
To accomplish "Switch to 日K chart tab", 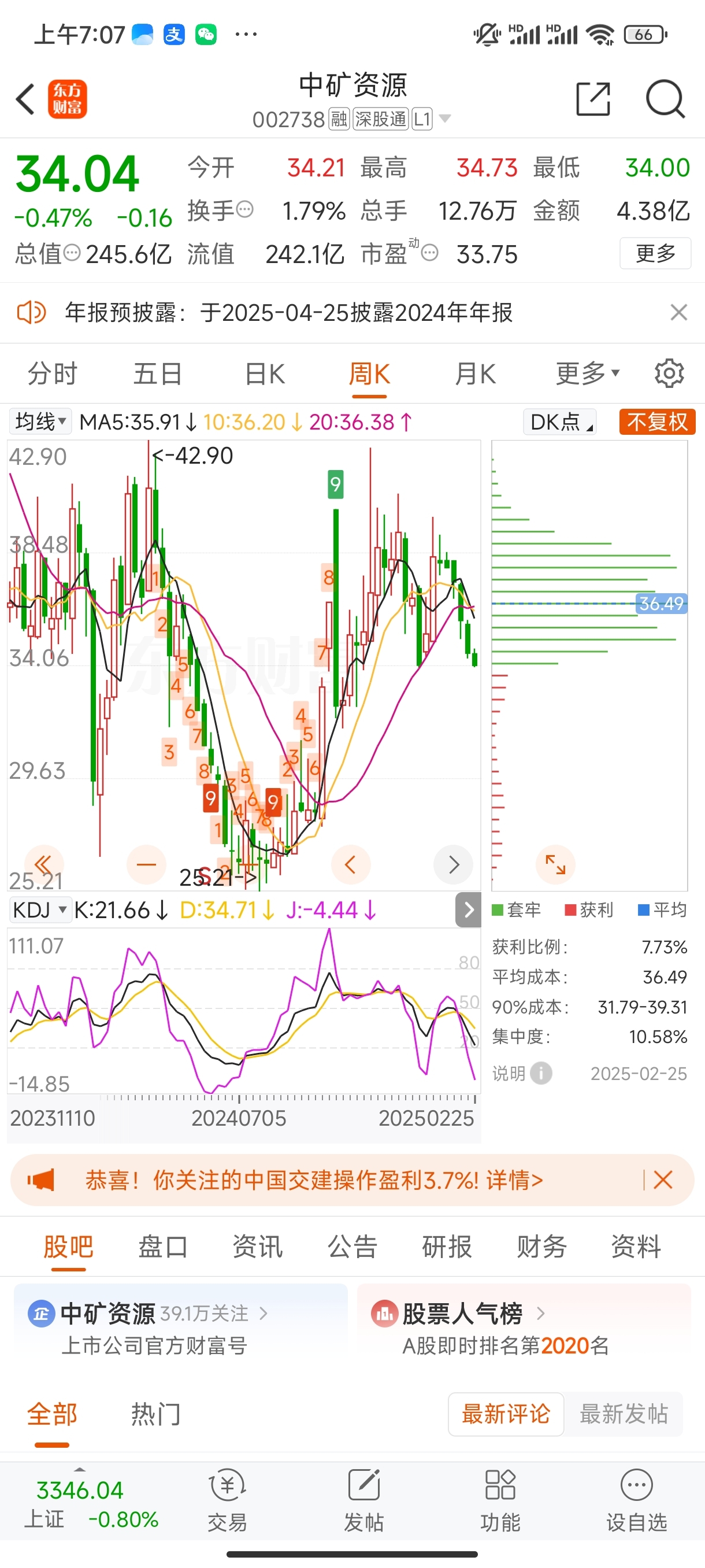I will pyautogui.click(x=265, y=373).
